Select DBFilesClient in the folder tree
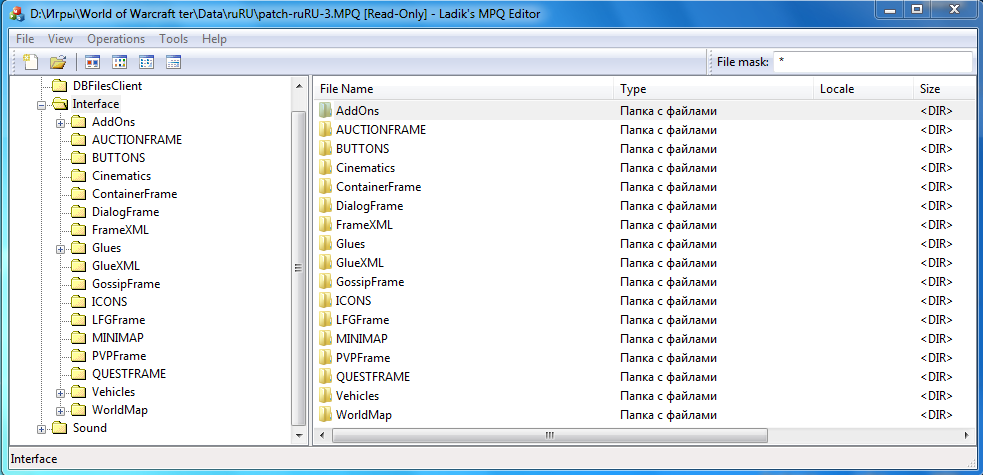This screenshot has height=475, width=983. [107, 86]
